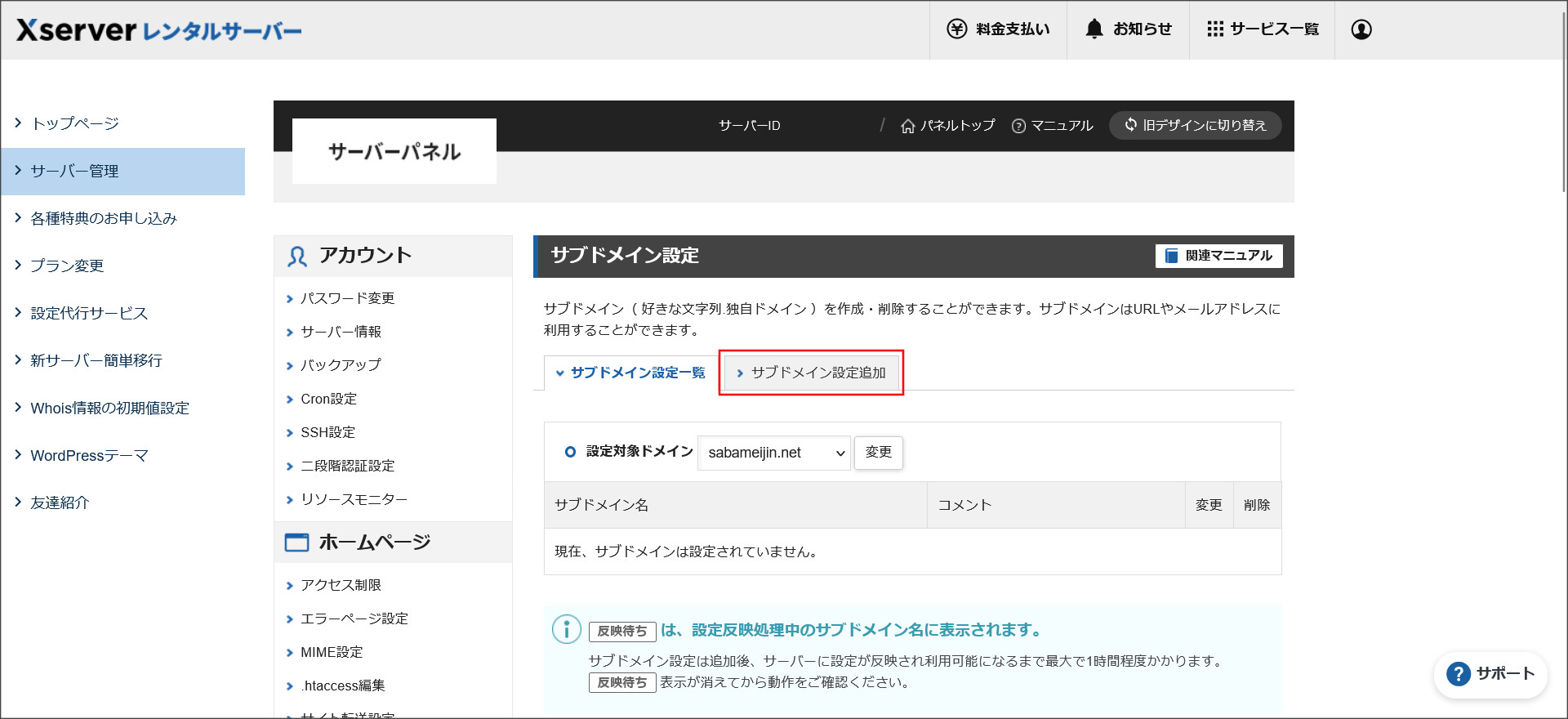Click the question icon in サポート button
Viewport: 1568px width, 719px height.
(x=1458, y=674)
